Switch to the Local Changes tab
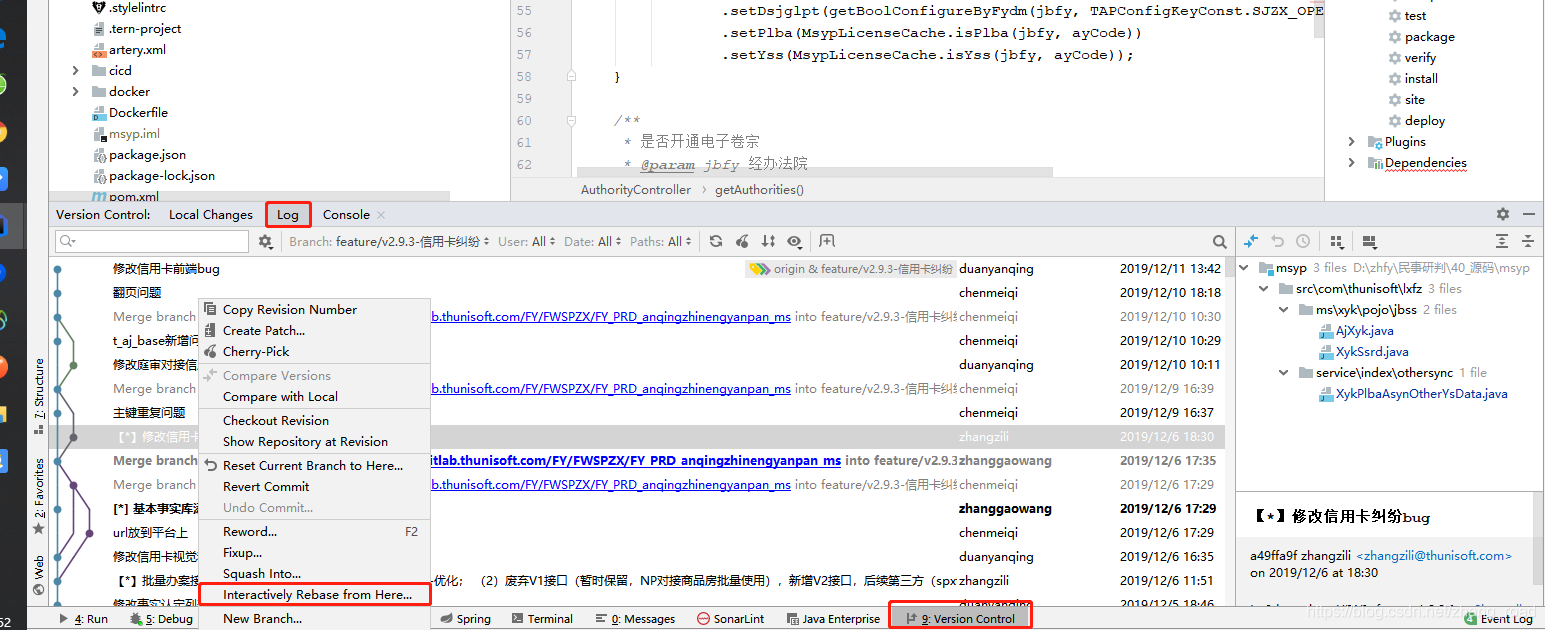The width and height of the screenshot is (1545, 630). (x=210, y=214)
